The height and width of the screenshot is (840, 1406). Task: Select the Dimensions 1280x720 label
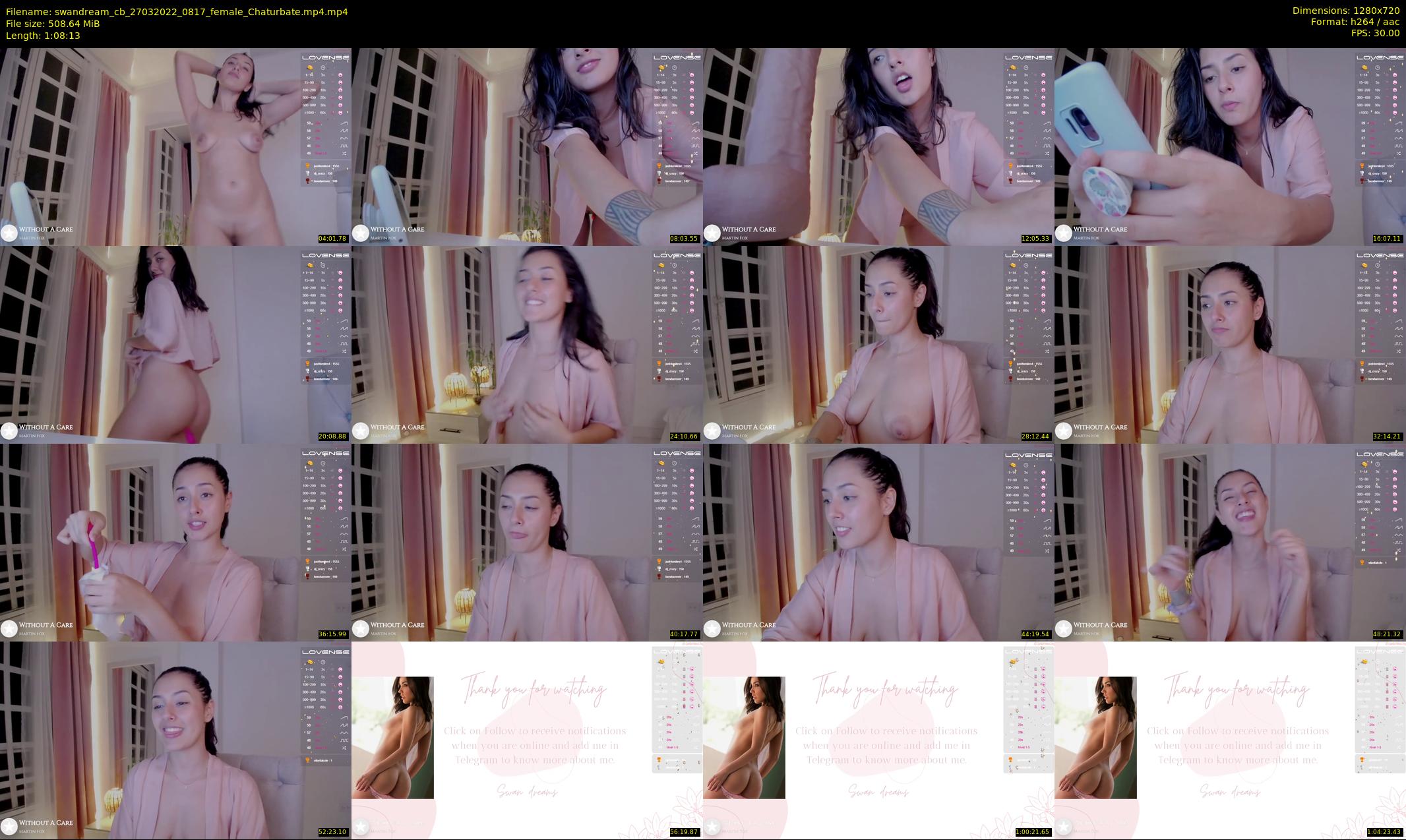coord(1345,11)
